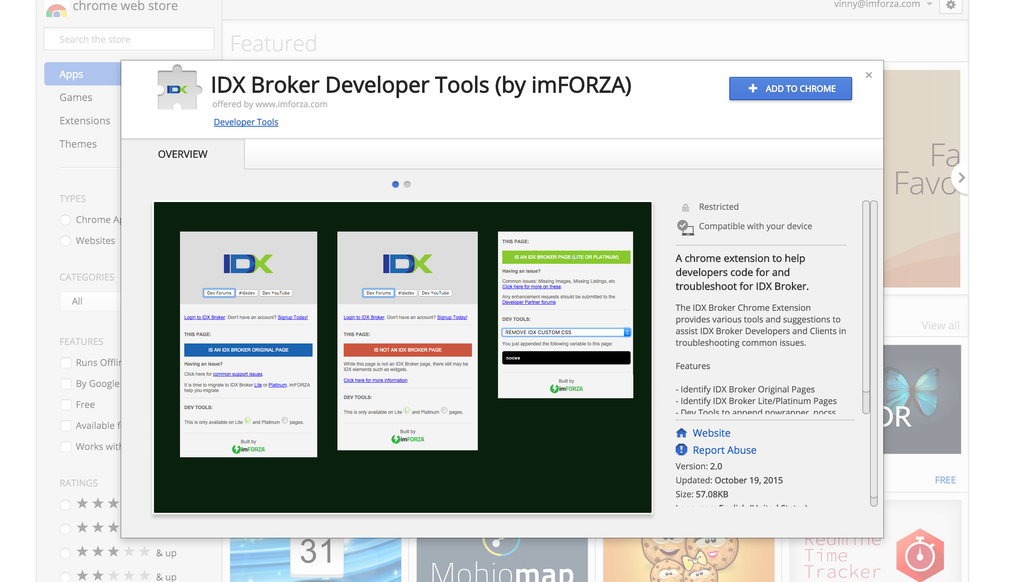Show first screenshot via blue dot
The height and width of the screenshot is (582, 1024).
click(x=395, y=185)
